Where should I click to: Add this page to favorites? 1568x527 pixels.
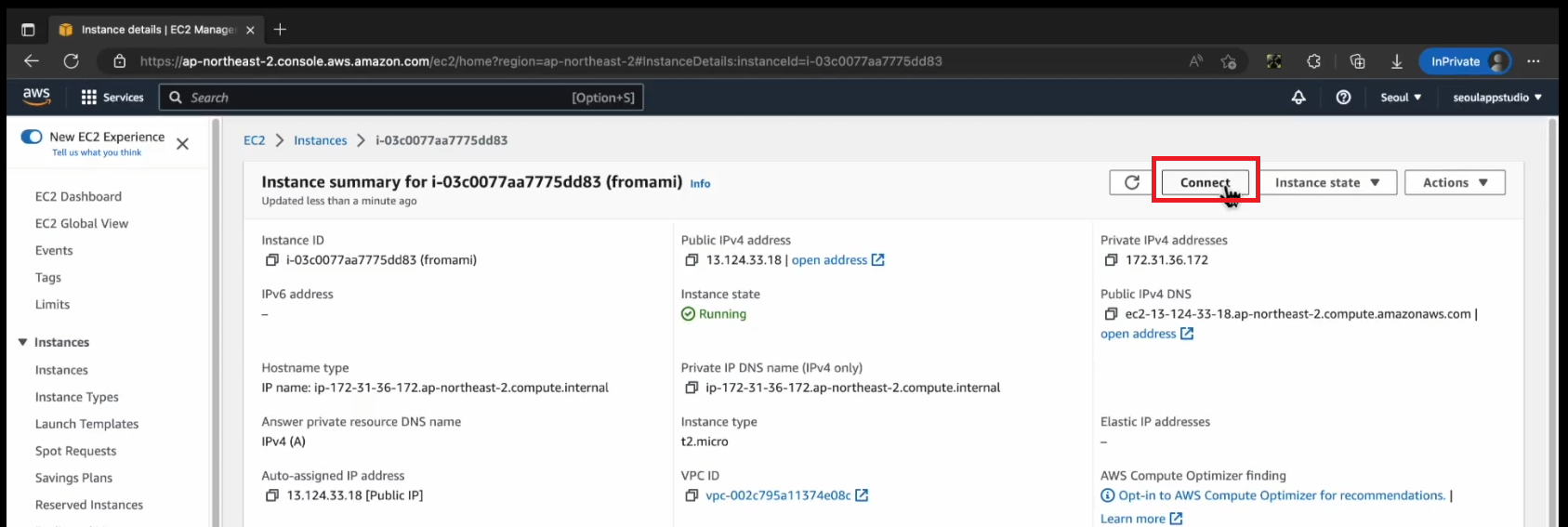point(1229,61)
